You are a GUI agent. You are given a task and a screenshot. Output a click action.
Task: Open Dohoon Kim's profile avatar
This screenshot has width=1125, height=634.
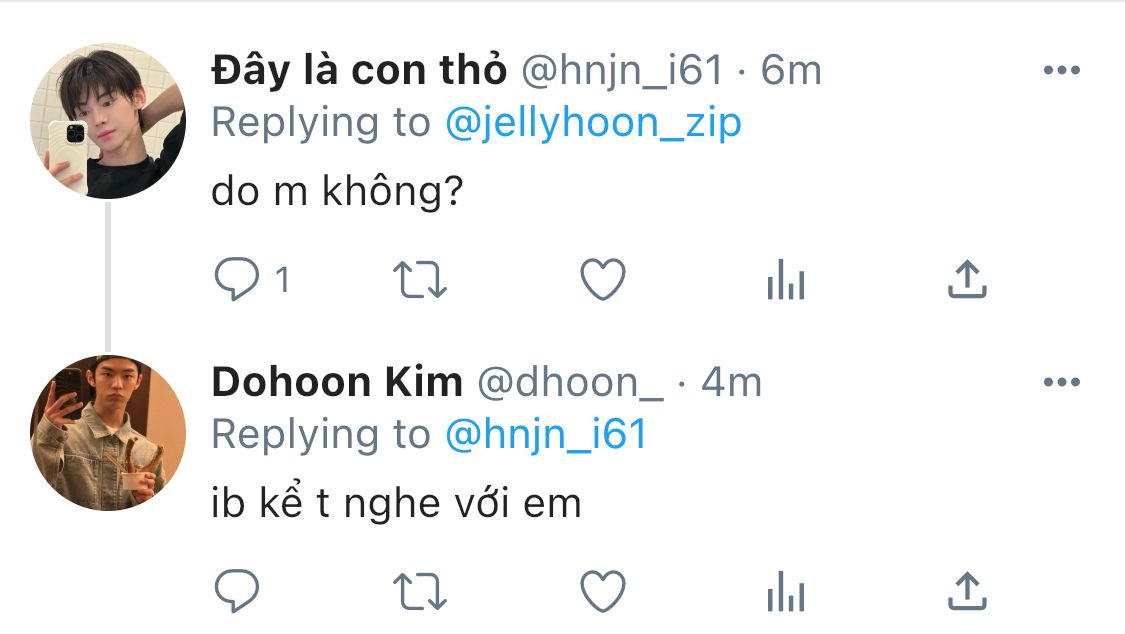pos(108,433)
